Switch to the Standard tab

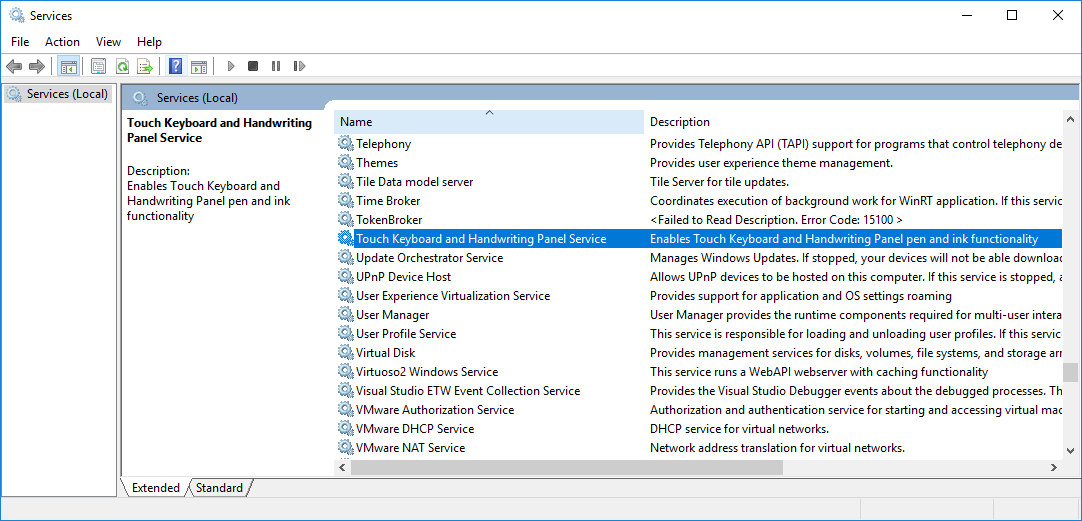coord(219,488)
